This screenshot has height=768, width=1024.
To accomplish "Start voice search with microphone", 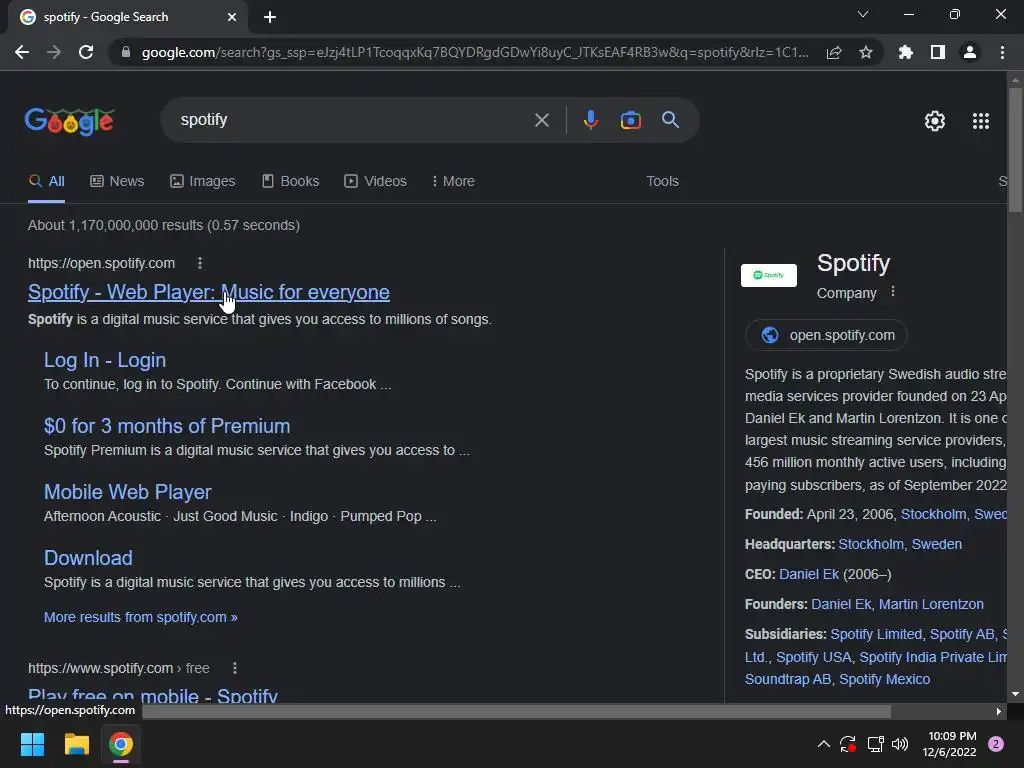I will pos(590,120).
